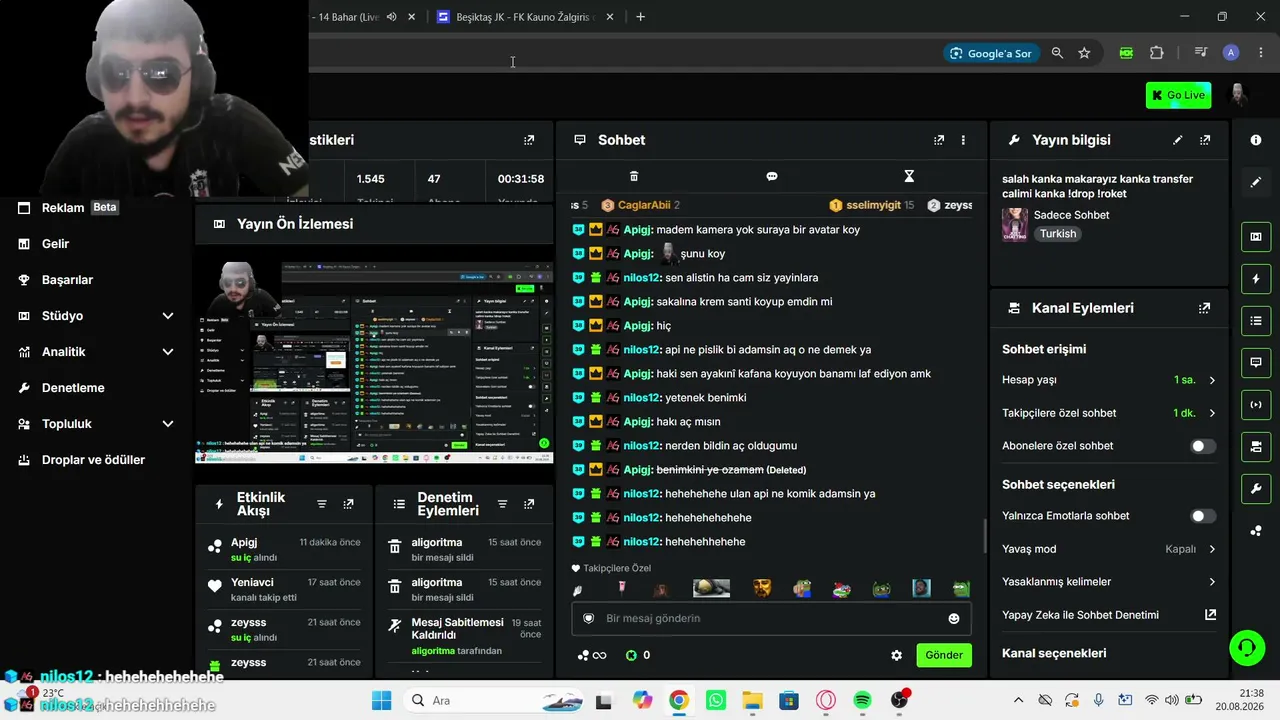This screenshot has width=1280, height=720.
Task: Expand the Topluluk menu section
Action: [168, 424]
